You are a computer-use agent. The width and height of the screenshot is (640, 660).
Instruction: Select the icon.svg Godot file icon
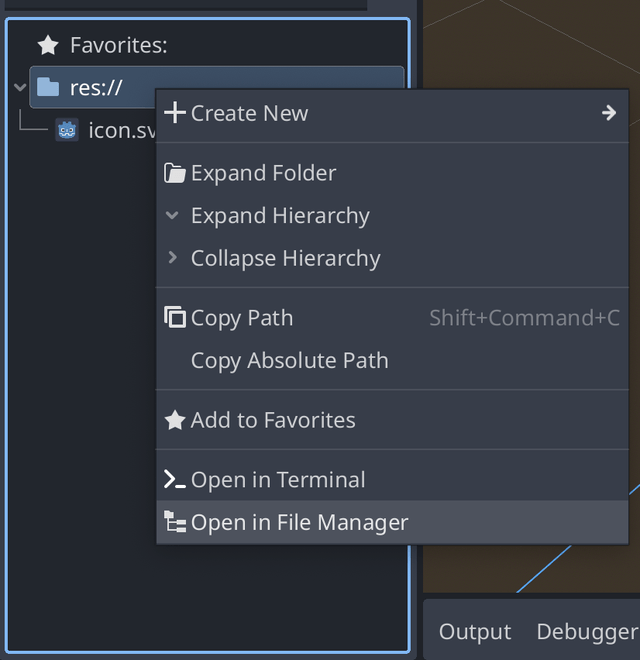pos(67,131)
